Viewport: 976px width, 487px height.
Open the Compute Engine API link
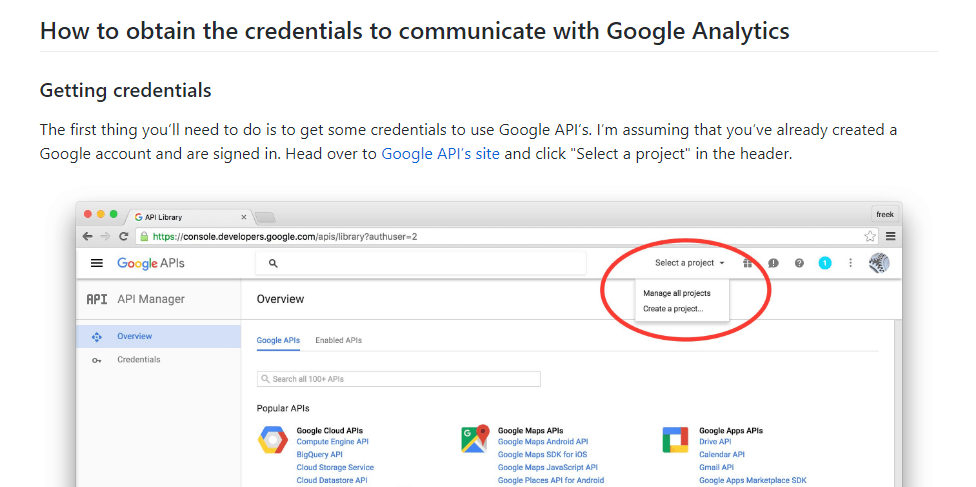pos(332,442)
